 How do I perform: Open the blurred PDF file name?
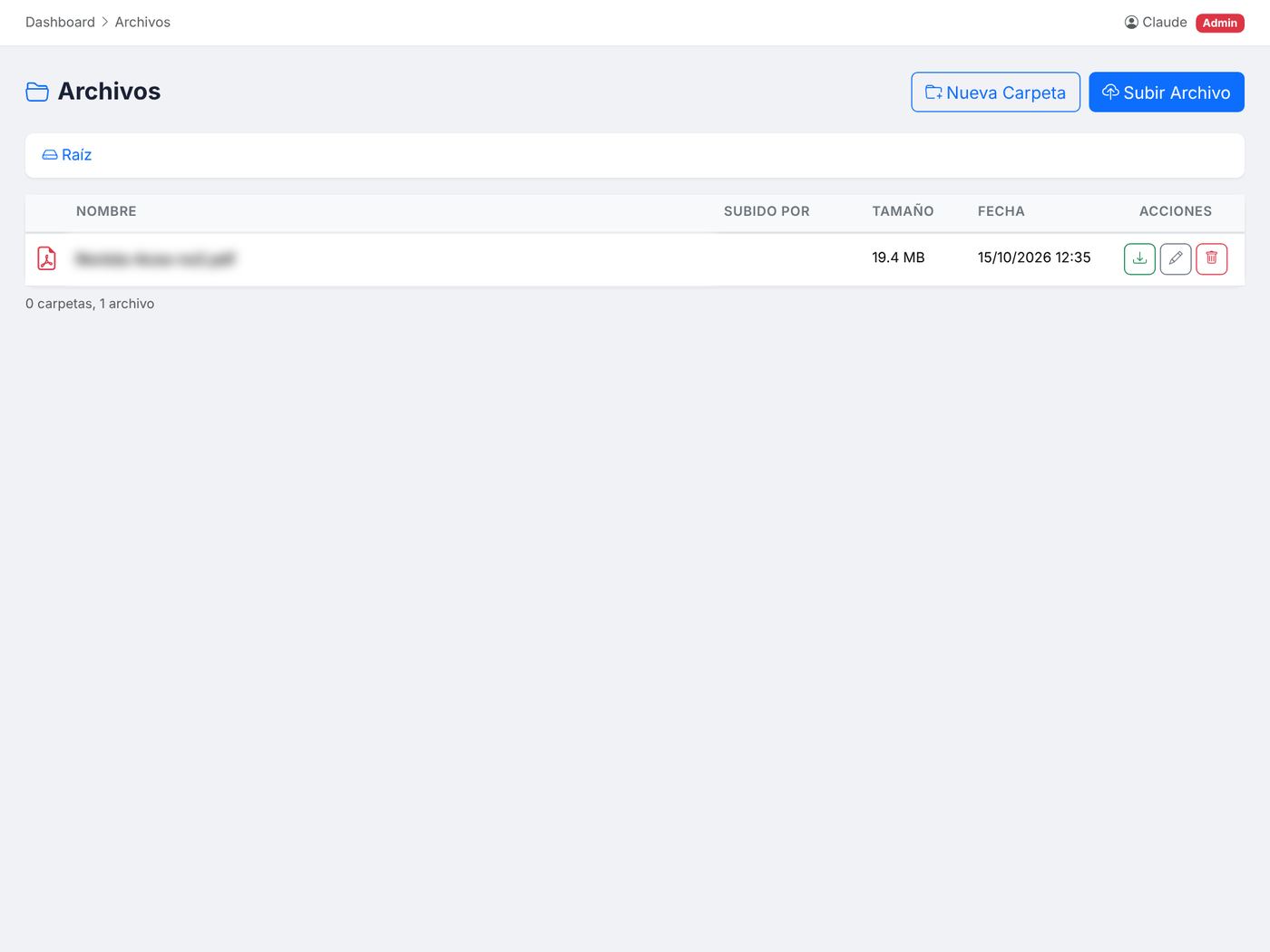(155, 259)
